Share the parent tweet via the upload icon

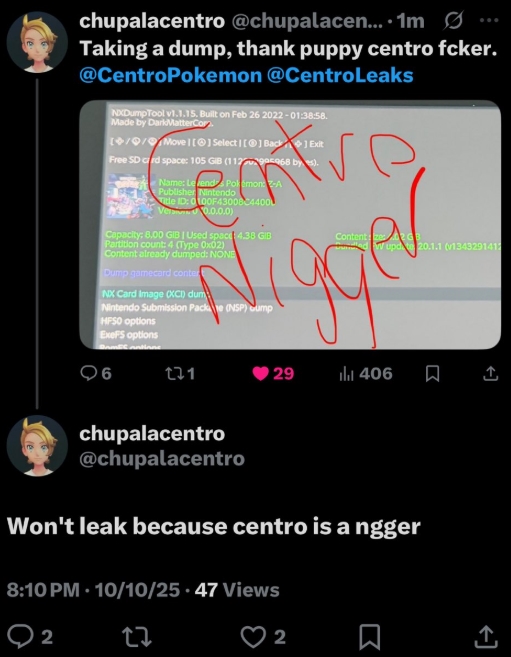pos(490,373)
